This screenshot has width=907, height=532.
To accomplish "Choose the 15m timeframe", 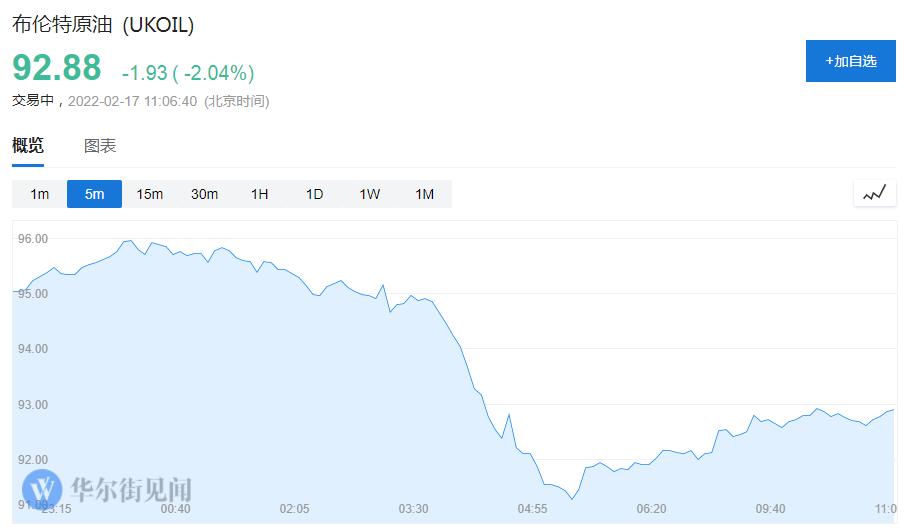I will (149, 194).
